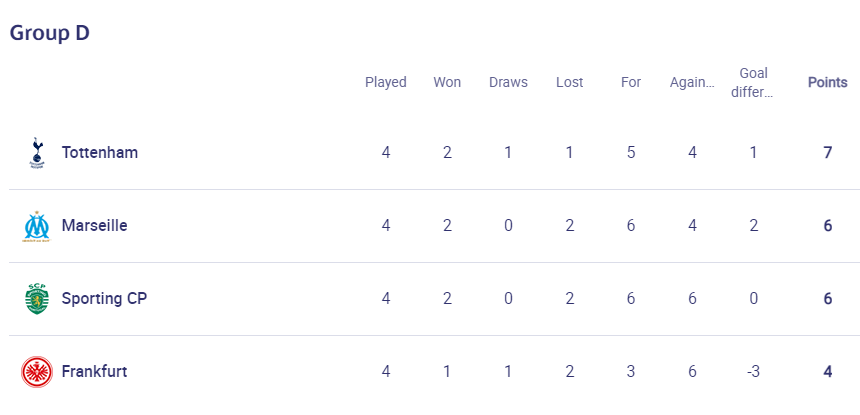
Task: Click the For column header
Action: pyautogui.click(x=631, y=82)
